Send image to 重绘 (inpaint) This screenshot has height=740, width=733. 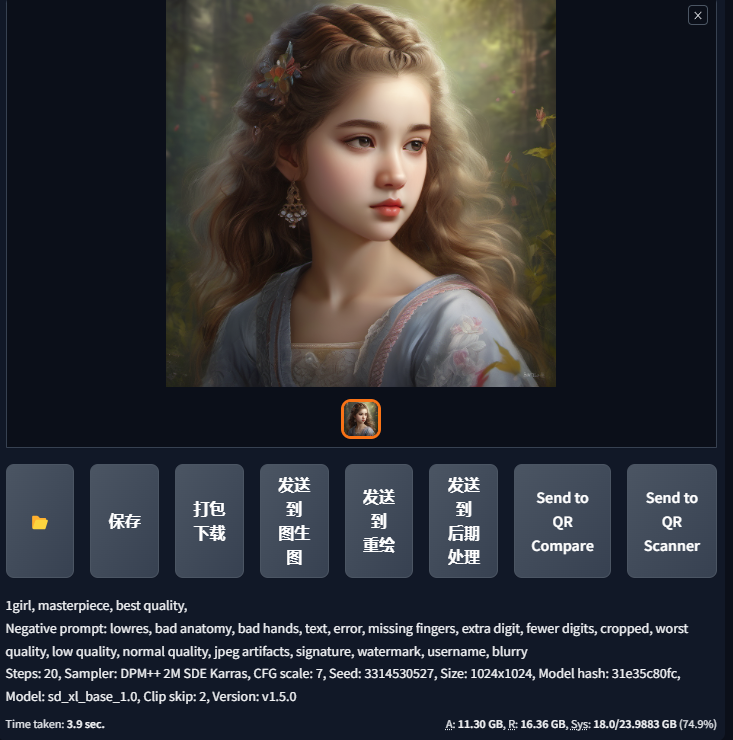[379, 521]
